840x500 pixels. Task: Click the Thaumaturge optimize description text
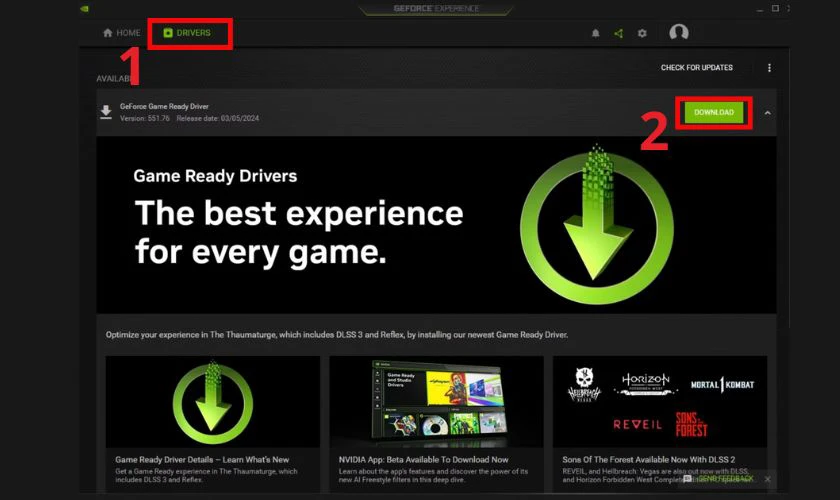pyautogui.click(x=336, y=335)
